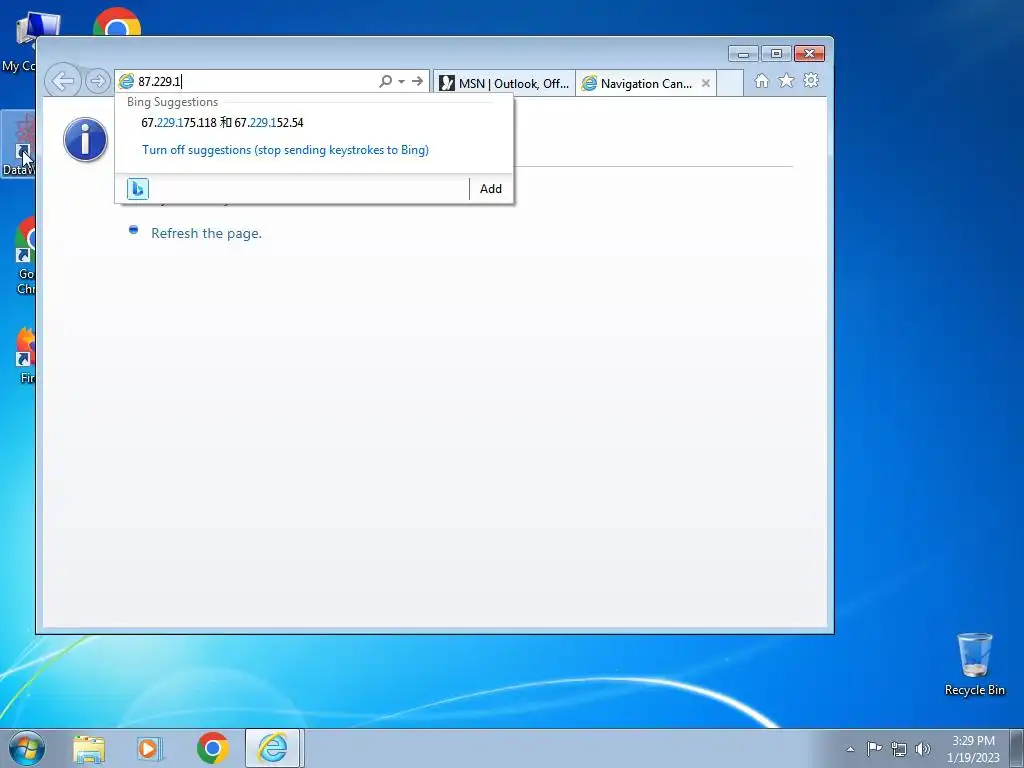Open the Home page icon
Viewport: 1024px width, 768px height.
pyautogui.click(x=761, y=80)
